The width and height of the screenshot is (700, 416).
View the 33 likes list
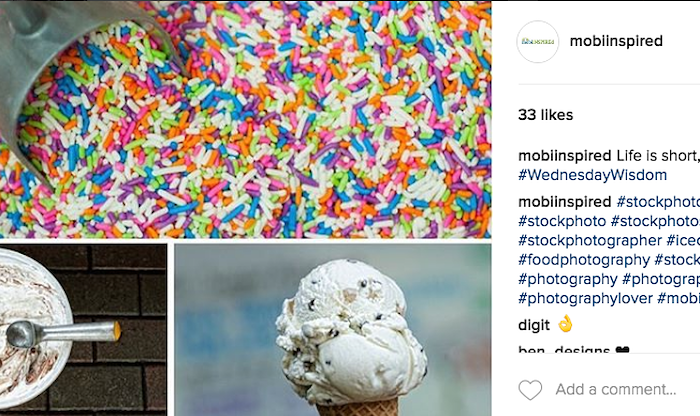click(x=546, y=115)
